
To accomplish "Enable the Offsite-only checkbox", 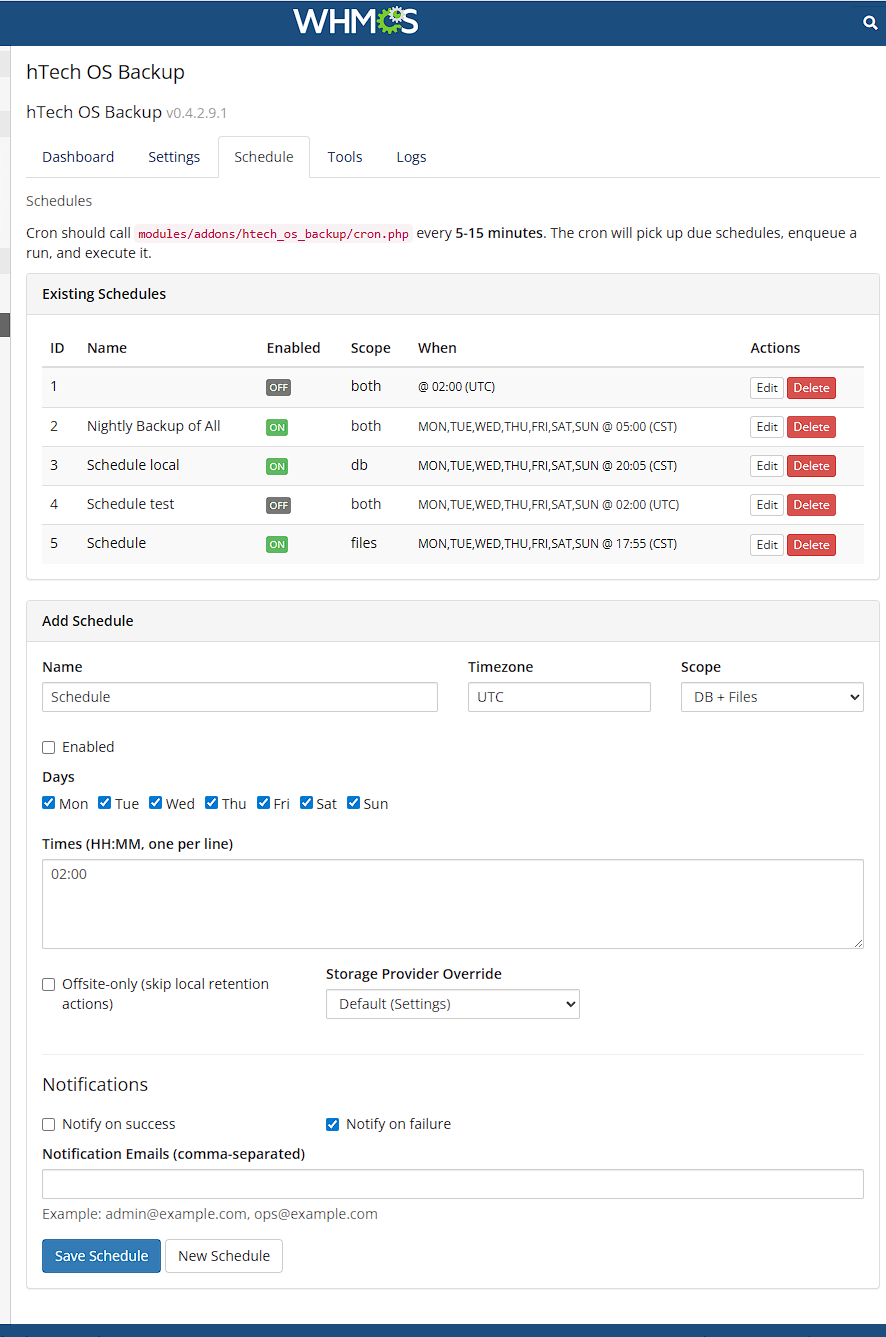I will click(49, 985).
